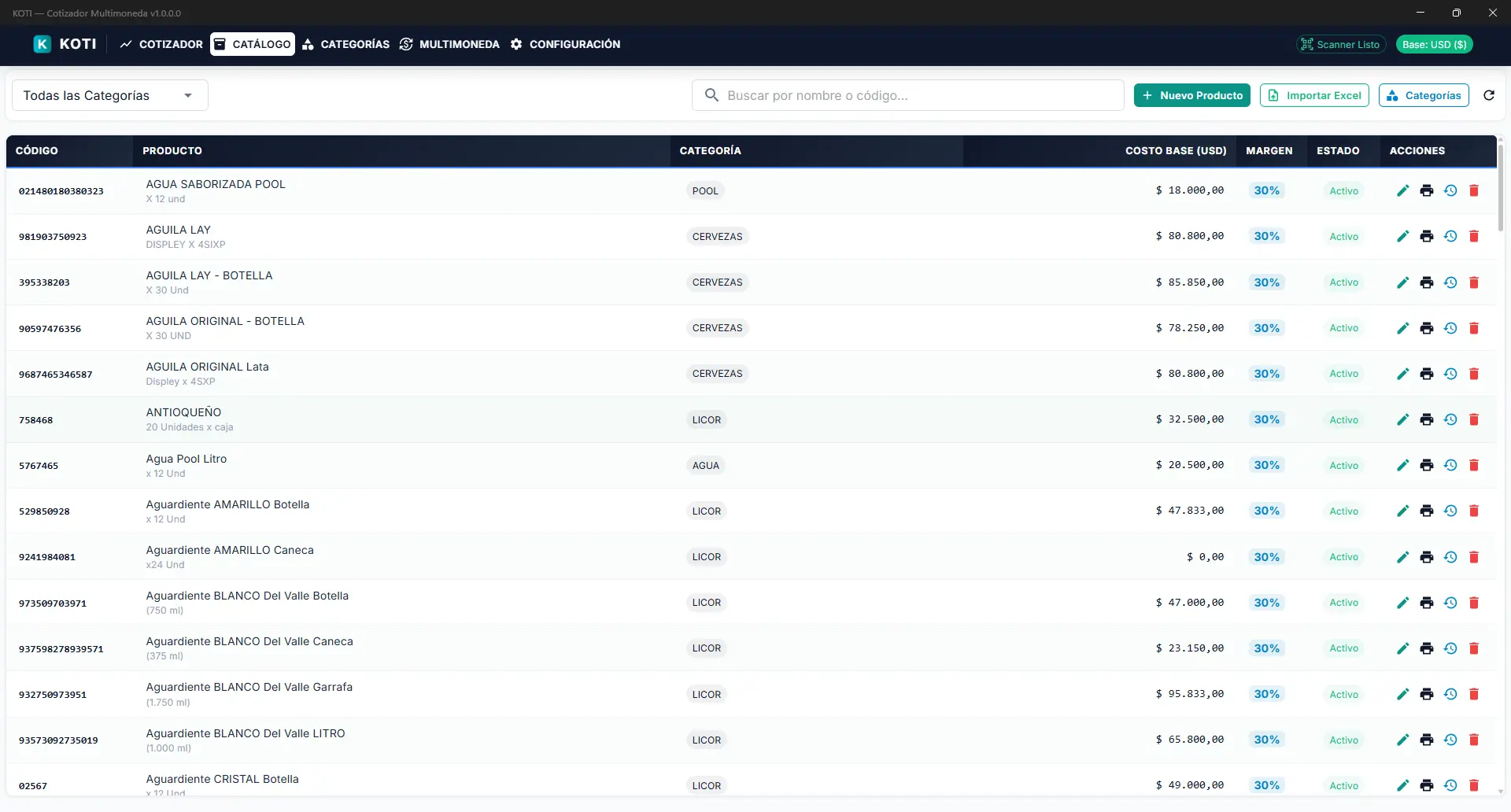Open the CATEGORÍAS tab
Viewport: 1511px width, 812px height.
coord(346,44)
